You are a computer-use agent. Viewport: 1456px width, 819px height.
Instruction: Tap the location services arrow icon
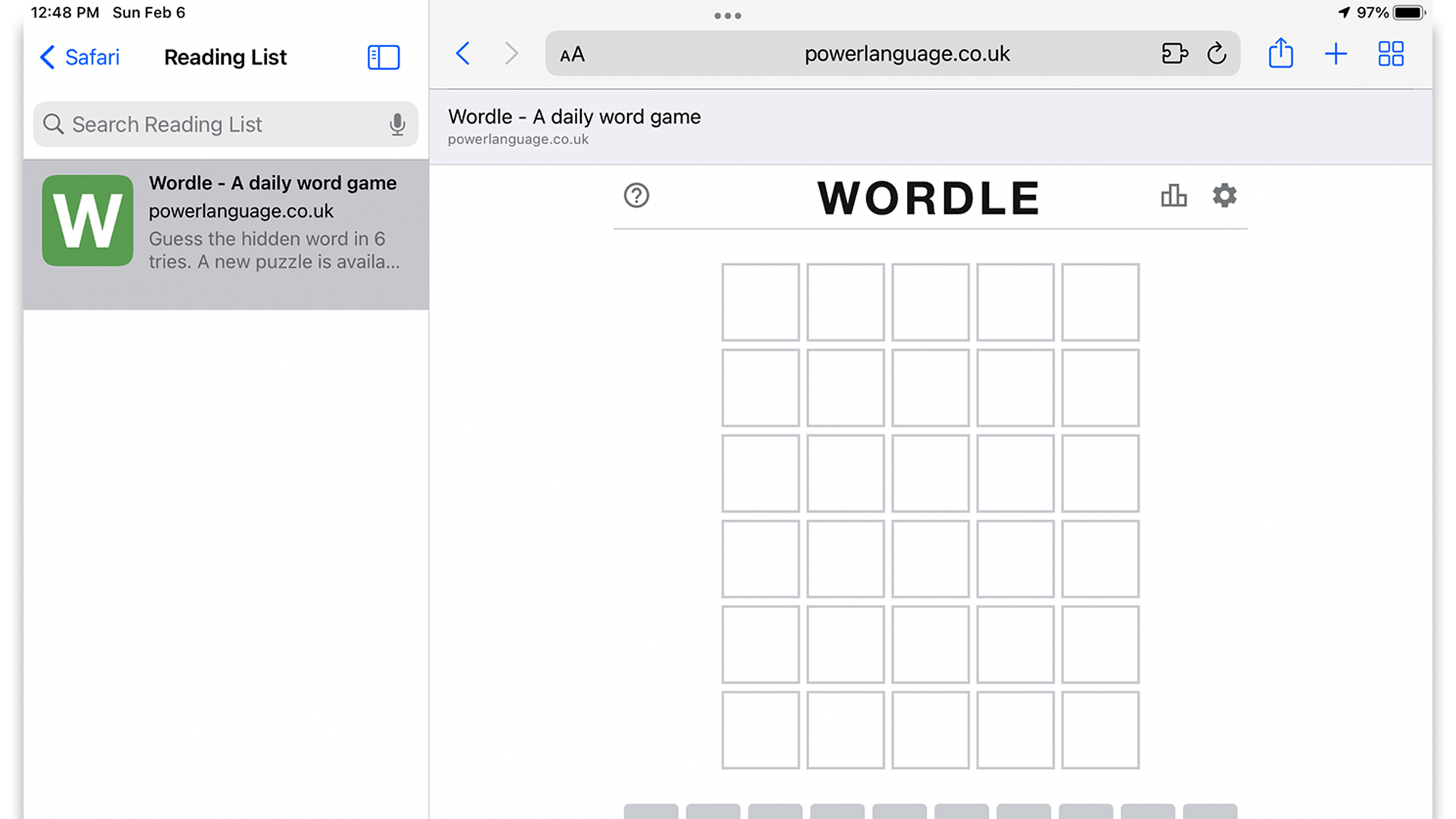pos(1344,12)
